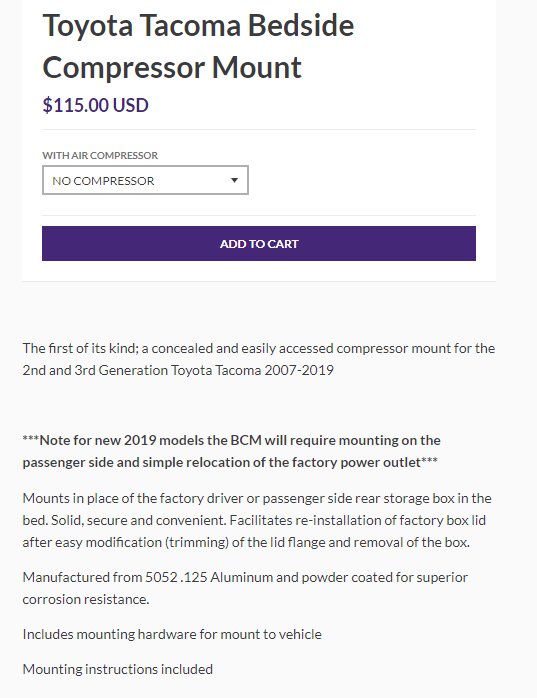Click the 'Mounting instructions included' line
537x698 pixels.
(x=118, y=670)
